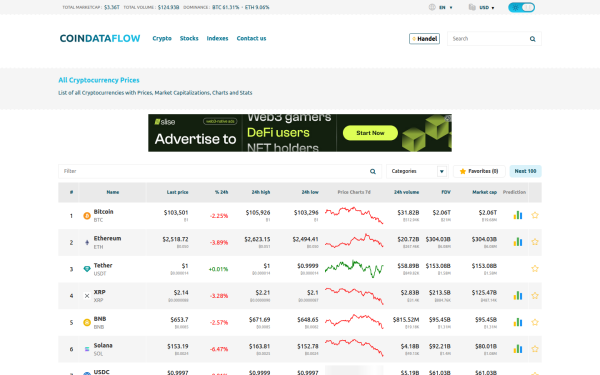Open Bitcoin prediction chart icon

pos(518,215)
